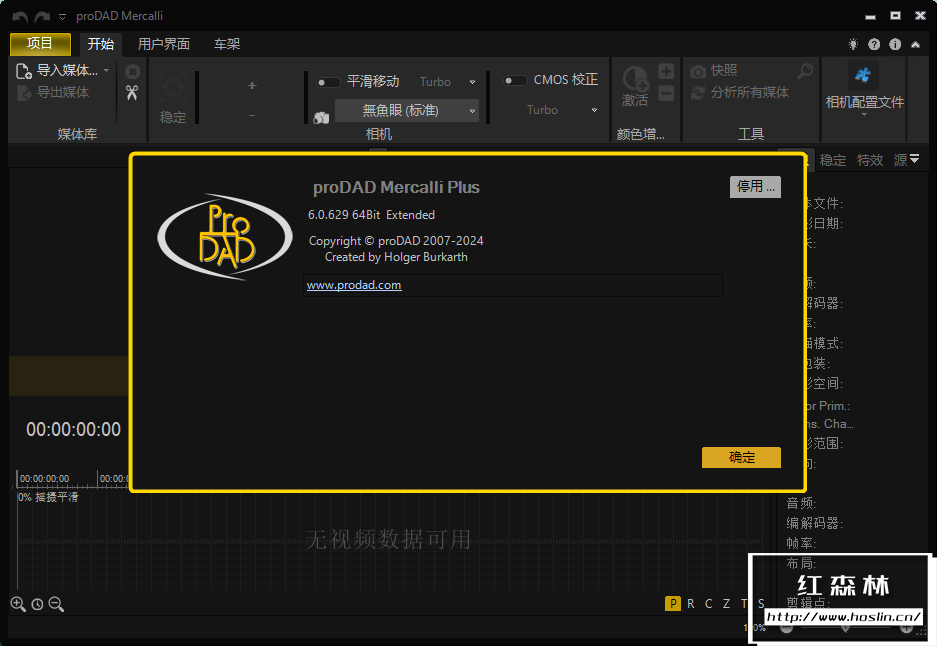Switch to the 稳定 panel tab

click(x=833, y=160)
